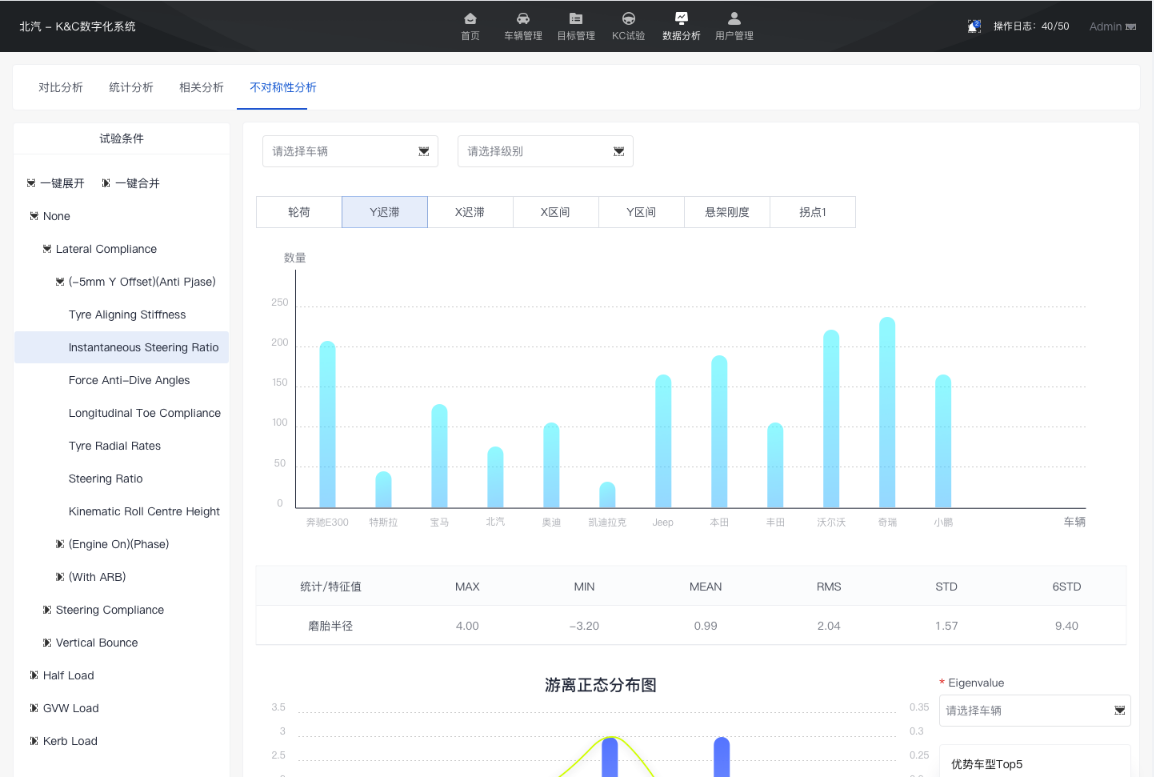
Task: Select Longitudinal Toe Compliance item
Action: [x=144, y=413]
